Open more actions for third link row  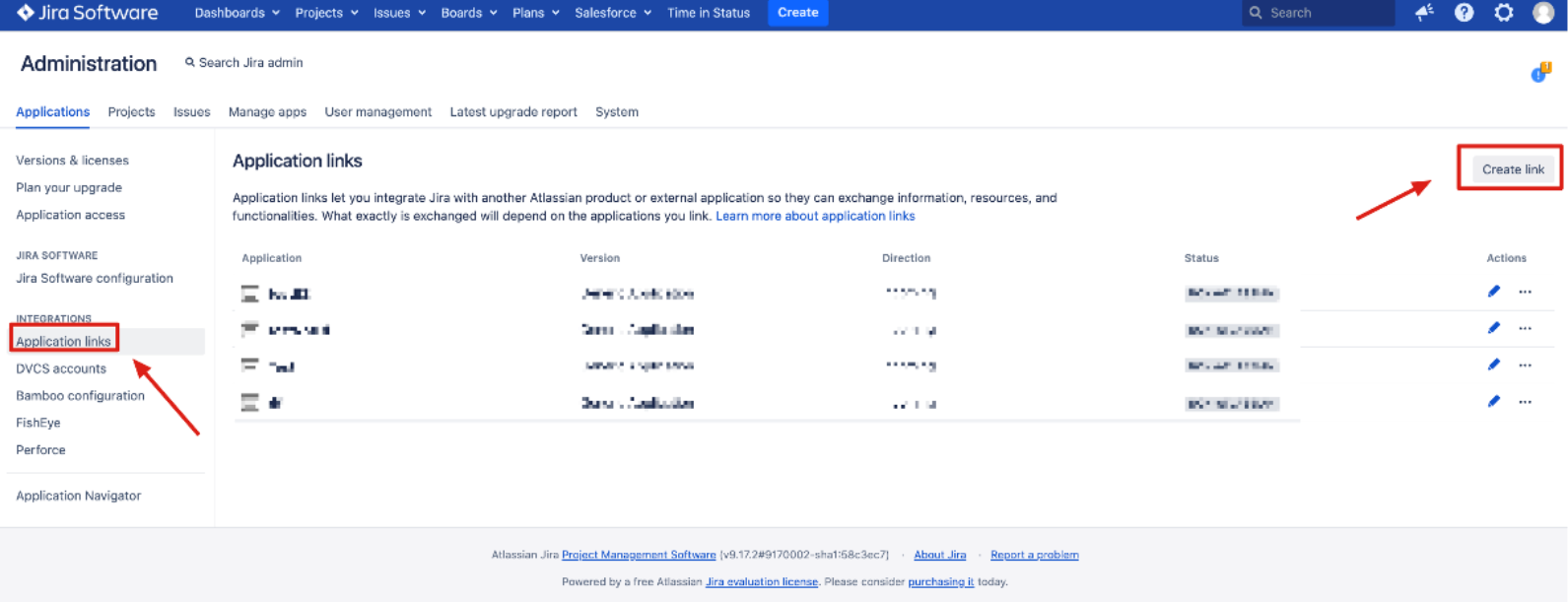pos(1525,365)
